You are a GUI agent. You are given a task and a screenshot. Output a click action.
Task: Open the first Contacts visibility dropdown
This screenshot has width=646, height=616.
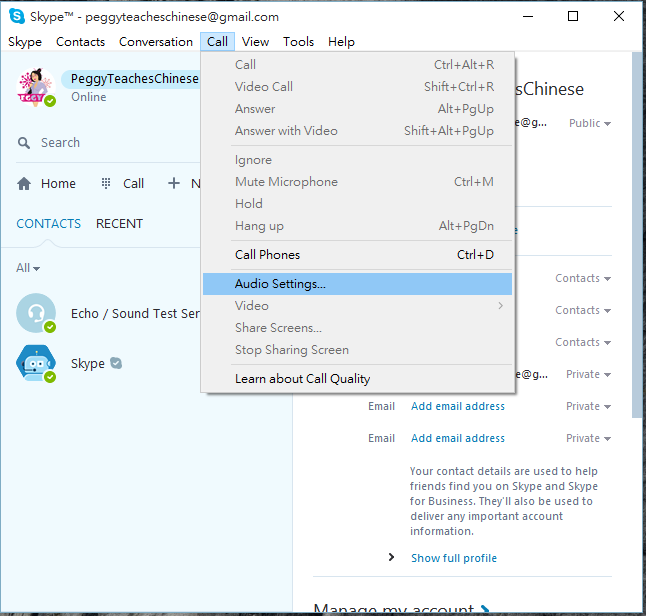583,279
